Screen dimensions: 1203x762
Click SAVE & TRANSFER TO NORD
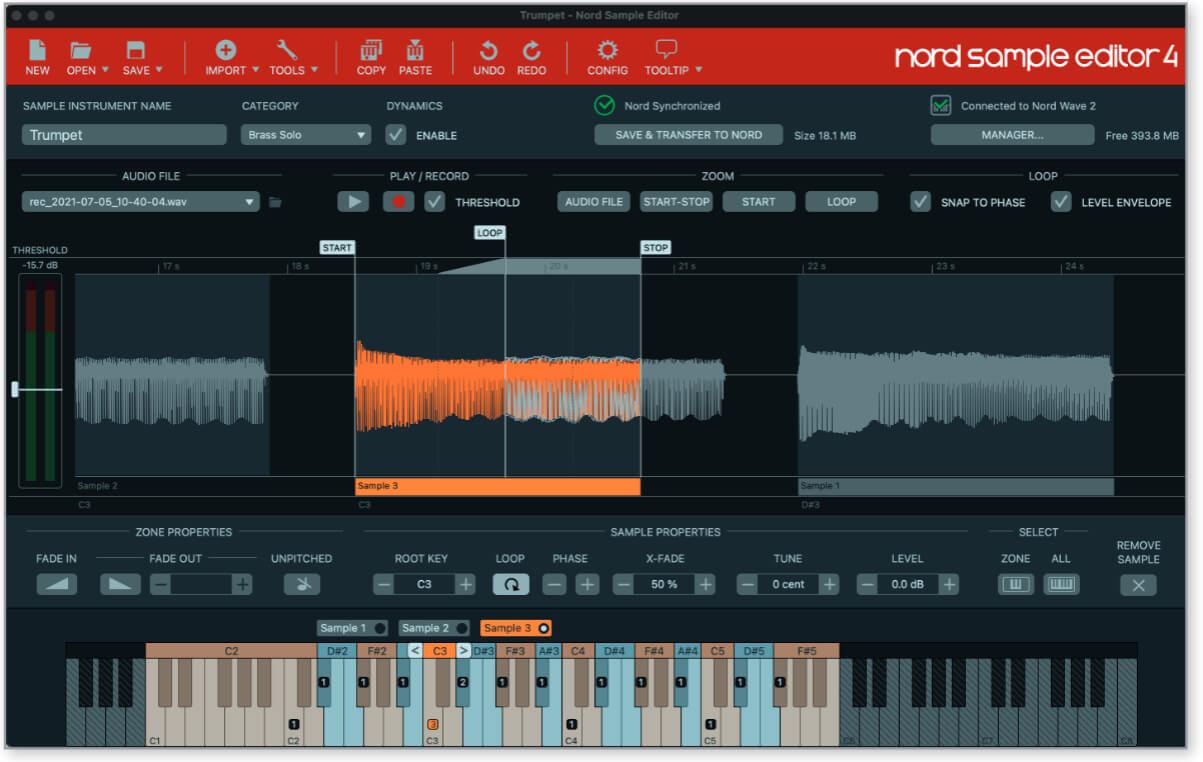pos(688,135)
